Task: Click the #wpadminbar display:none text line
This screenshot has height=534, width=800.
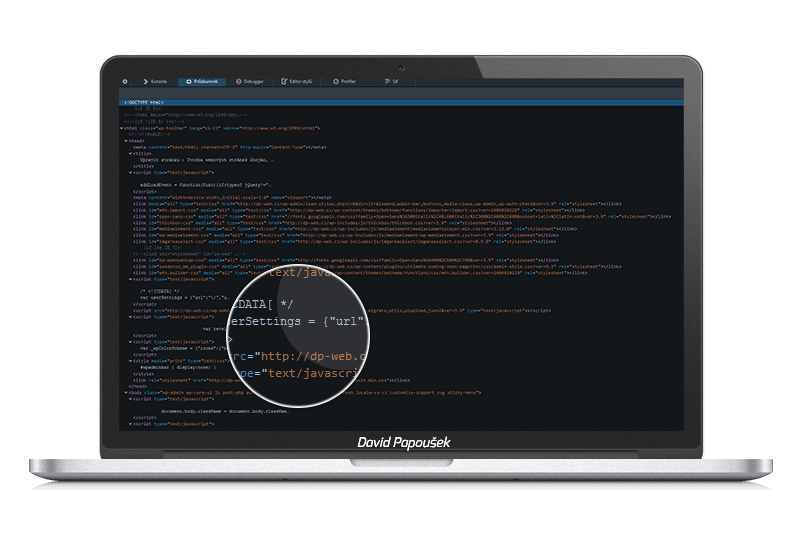Action: click(x=178, y=367)
